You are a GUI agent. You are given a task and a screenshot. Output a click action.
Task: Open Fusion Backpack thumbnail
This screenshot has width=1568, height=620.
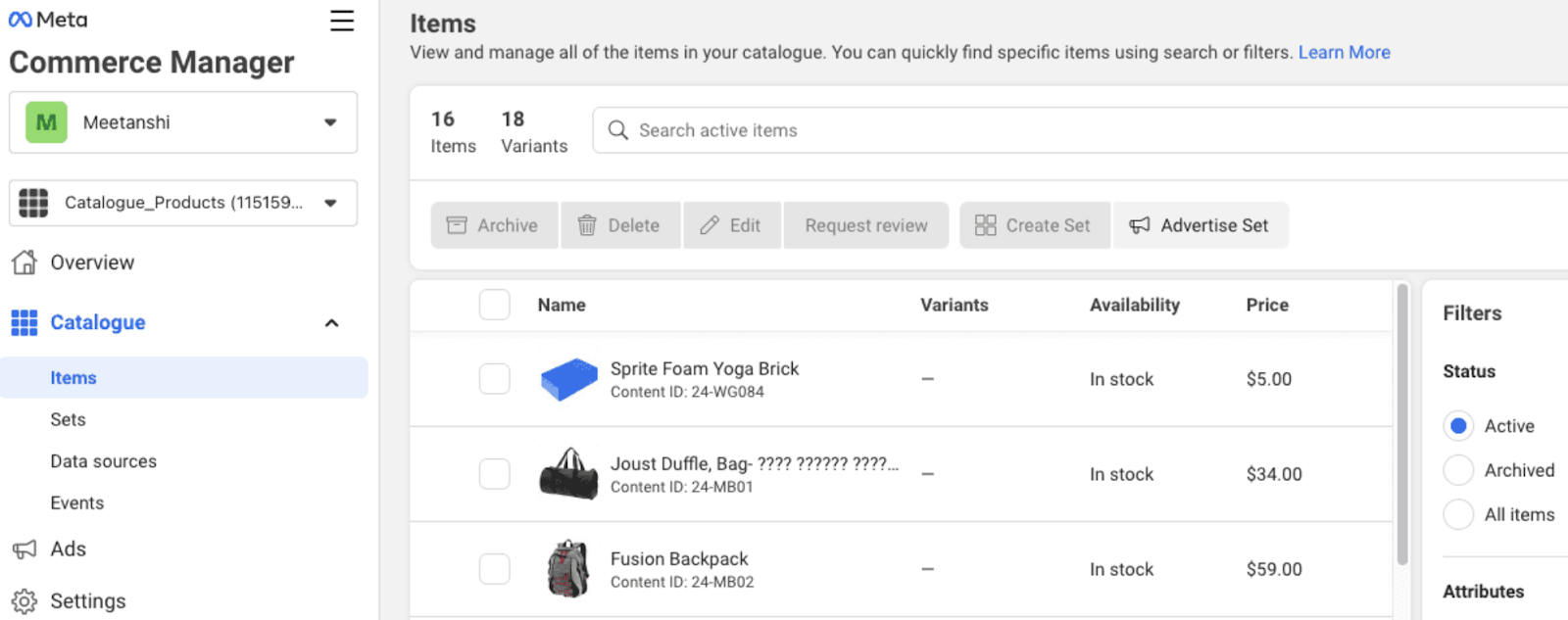coord(569,569)
